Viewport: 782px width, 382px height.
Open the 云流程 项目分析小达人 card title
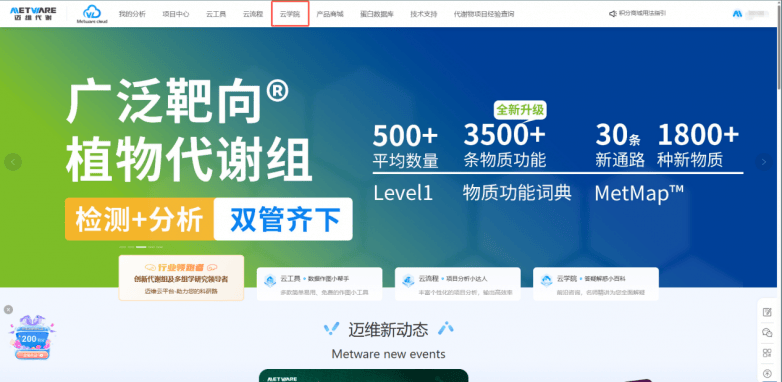coord(452,278)
